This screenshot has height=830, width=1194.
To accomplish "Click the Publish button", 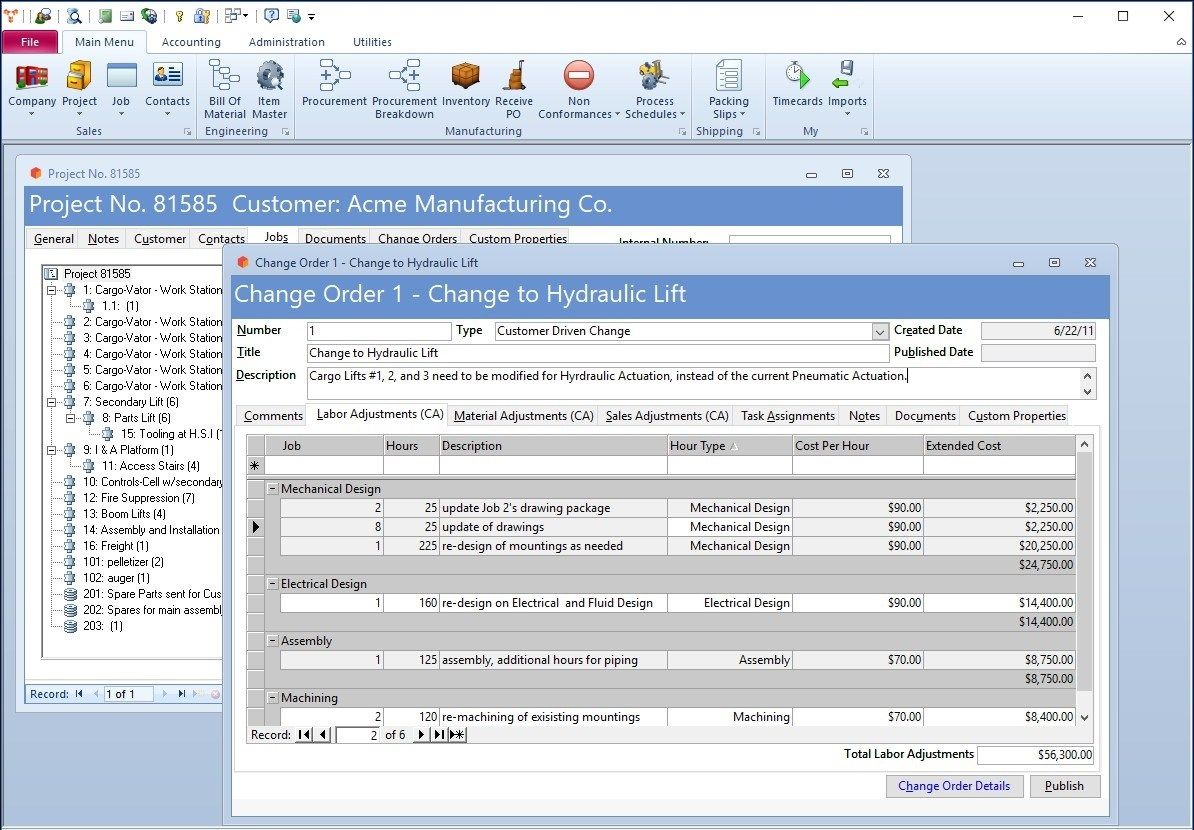I will 1065,786.
